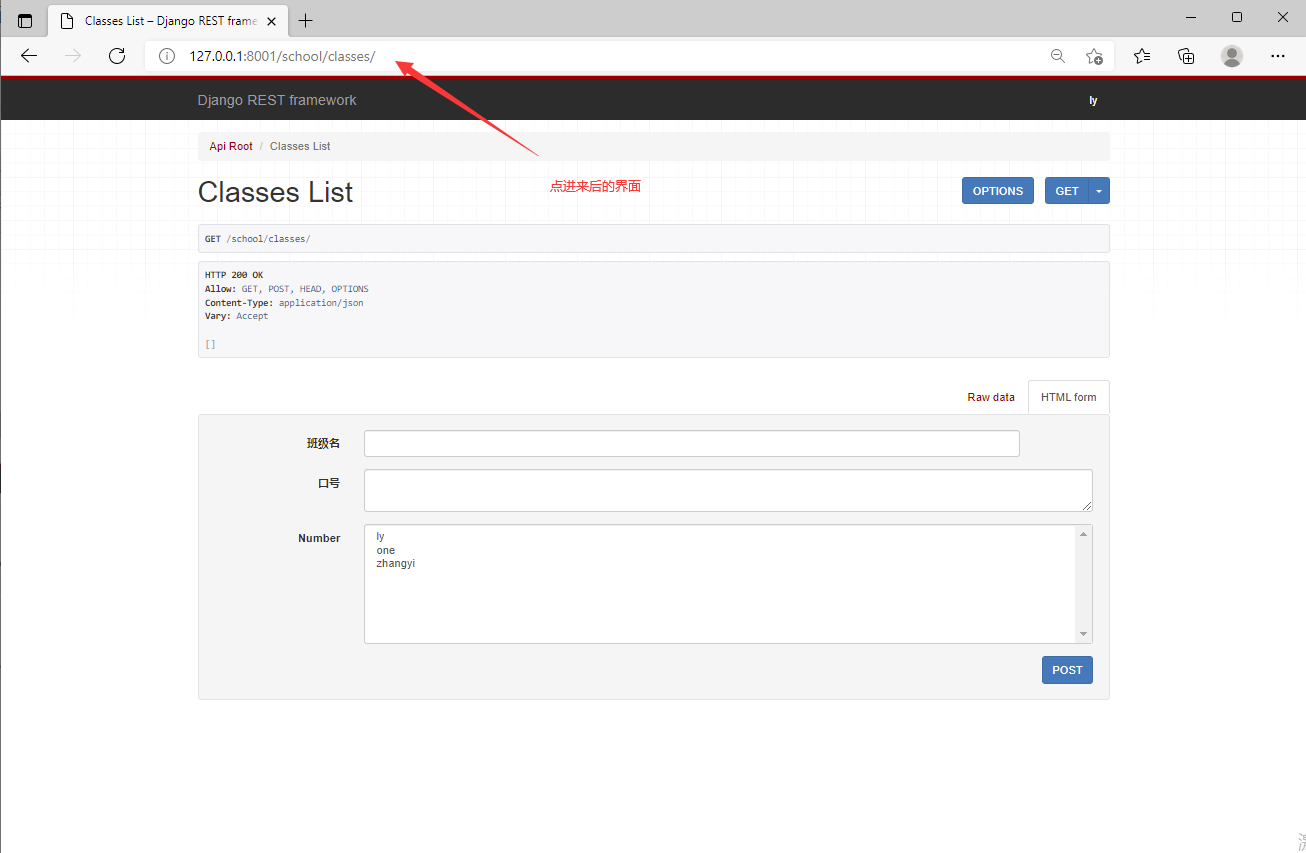Focus the 班级名 input field
Screen dimensions: 1306x853
[692, 443]
